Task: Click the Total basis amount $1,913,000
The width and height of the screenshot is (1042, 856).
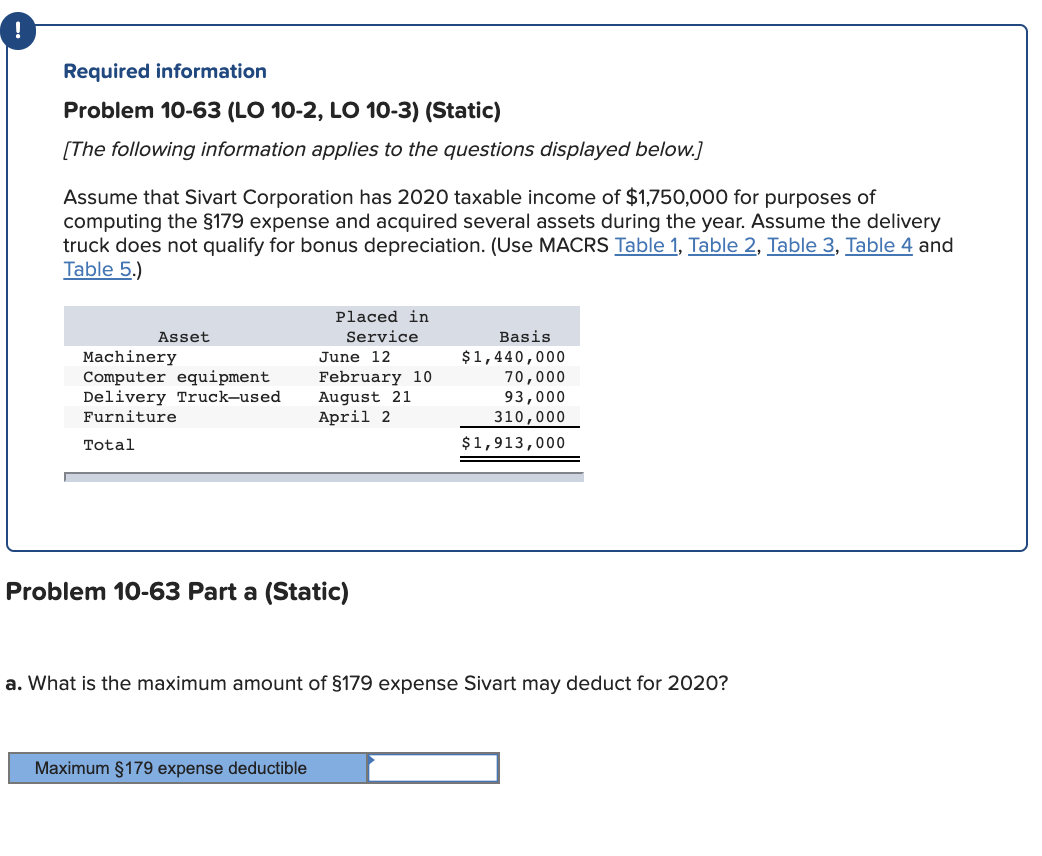Action: coord(513,442)
